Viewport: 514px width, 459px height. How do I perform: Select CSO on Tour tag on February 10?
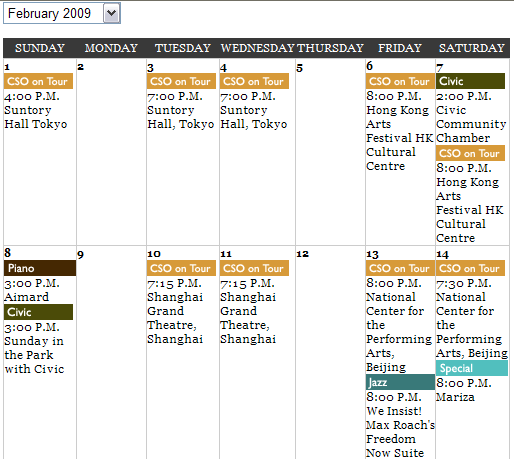181,268
